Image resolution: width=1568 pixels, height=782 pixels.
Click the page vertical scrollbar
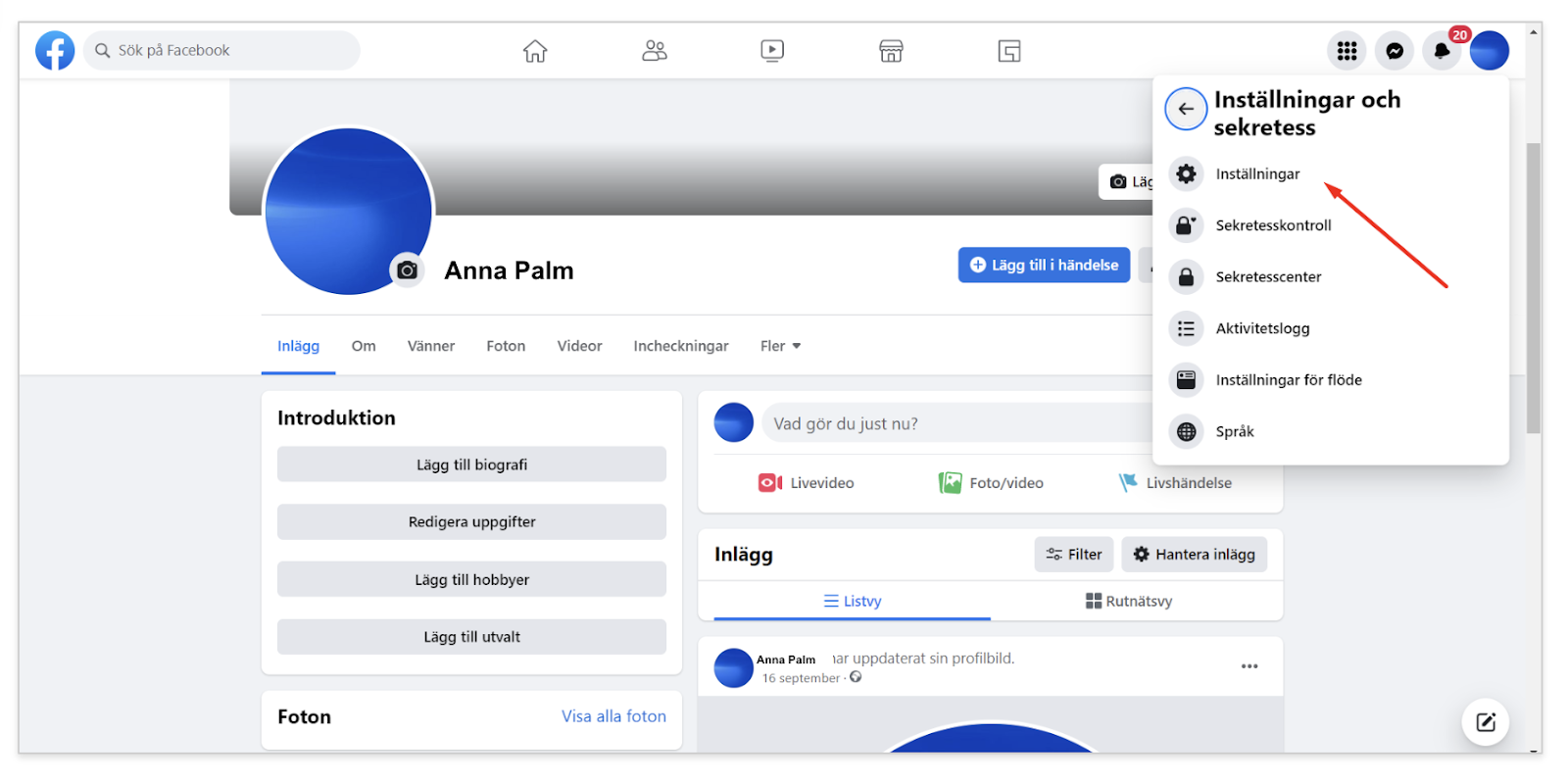pos(1534,288)
